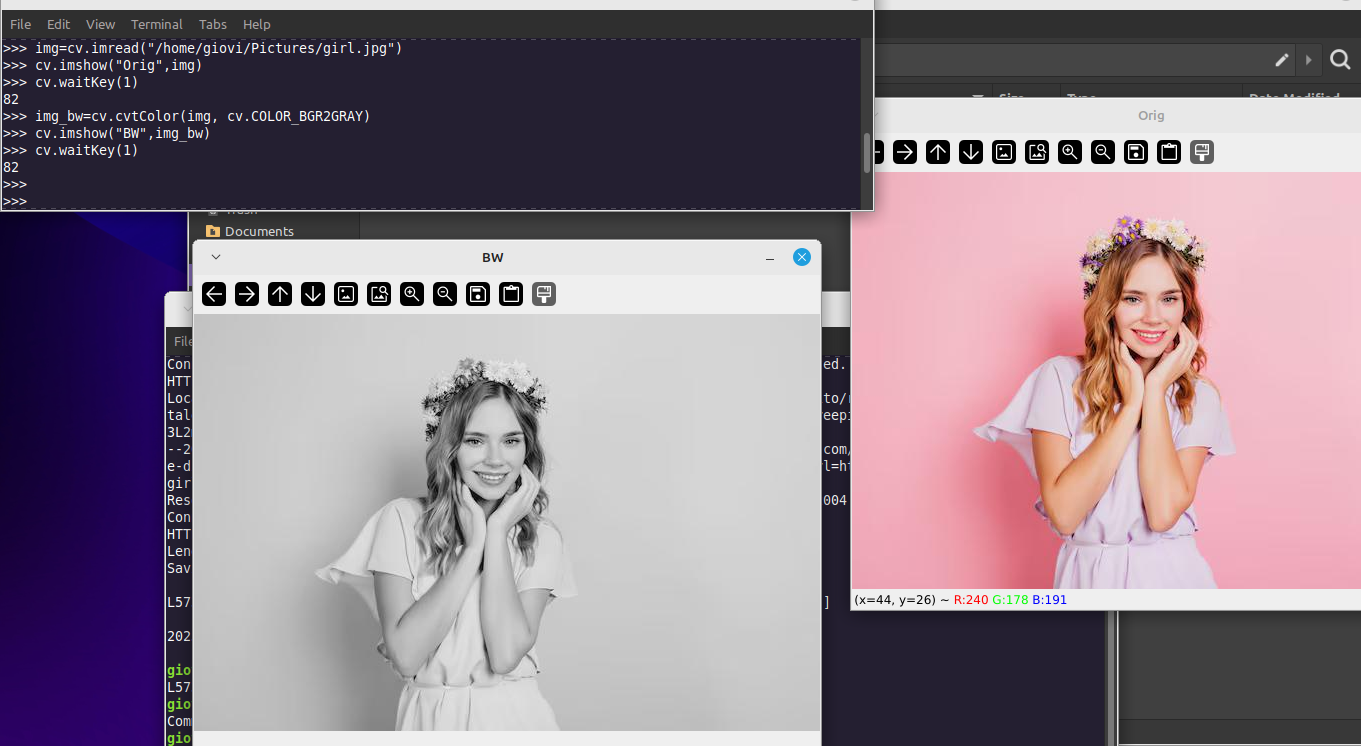
Task: Open the Edit menu in terminal
Action: click(x=58, y=24)
